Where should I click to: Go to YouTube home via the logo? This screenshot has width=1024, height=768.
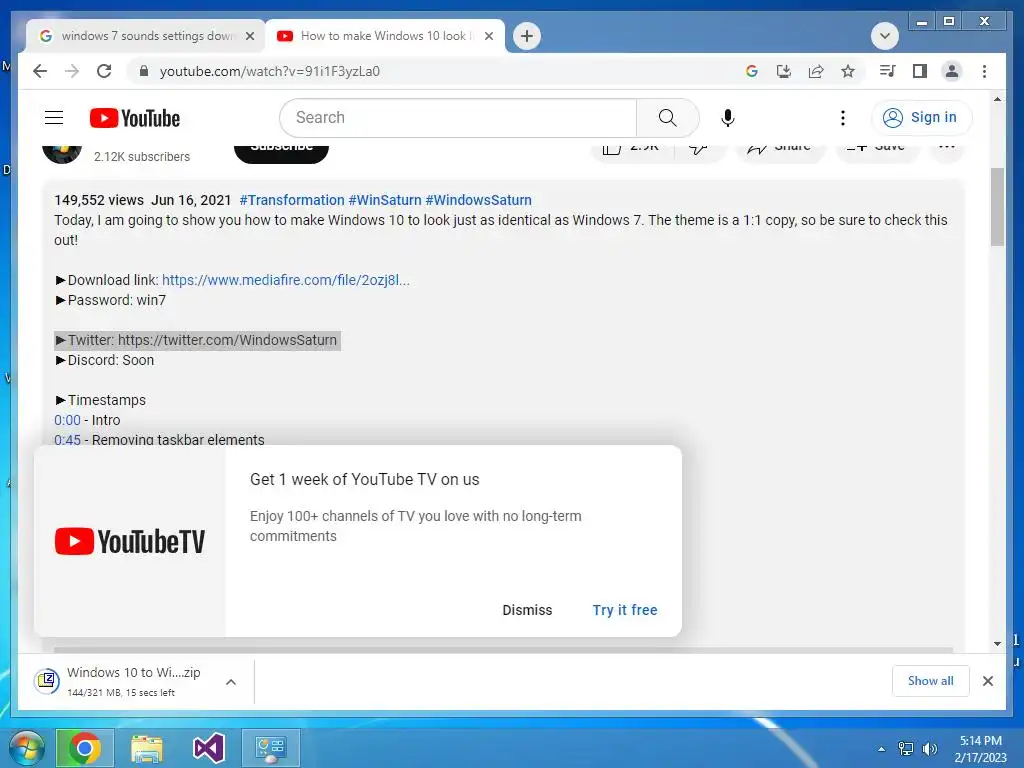click(x=135, y=118)
